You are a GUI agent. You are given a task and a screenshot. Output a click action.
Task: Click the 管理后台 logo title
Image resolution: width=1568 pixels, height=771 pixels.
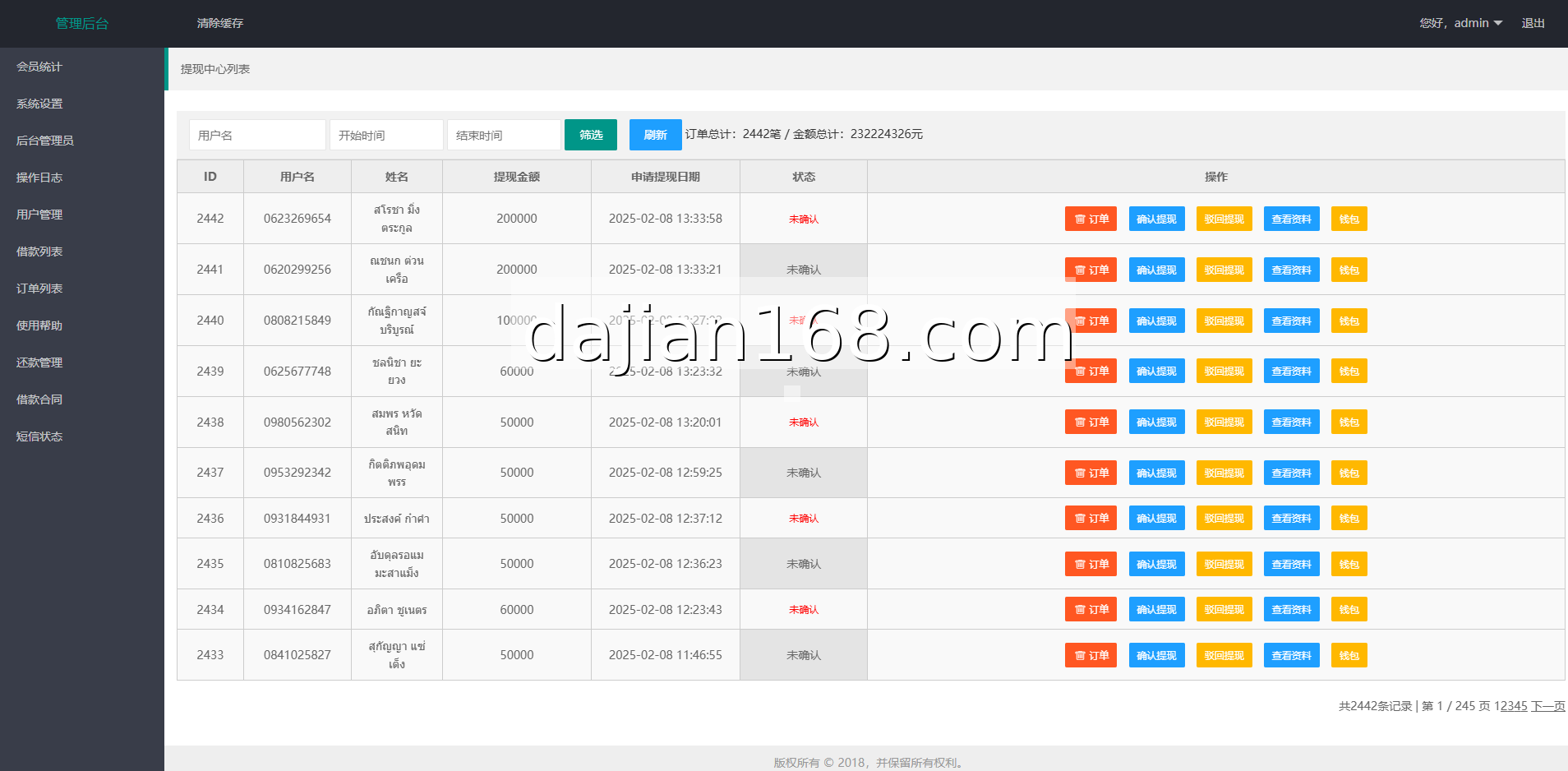coord(82,23)
